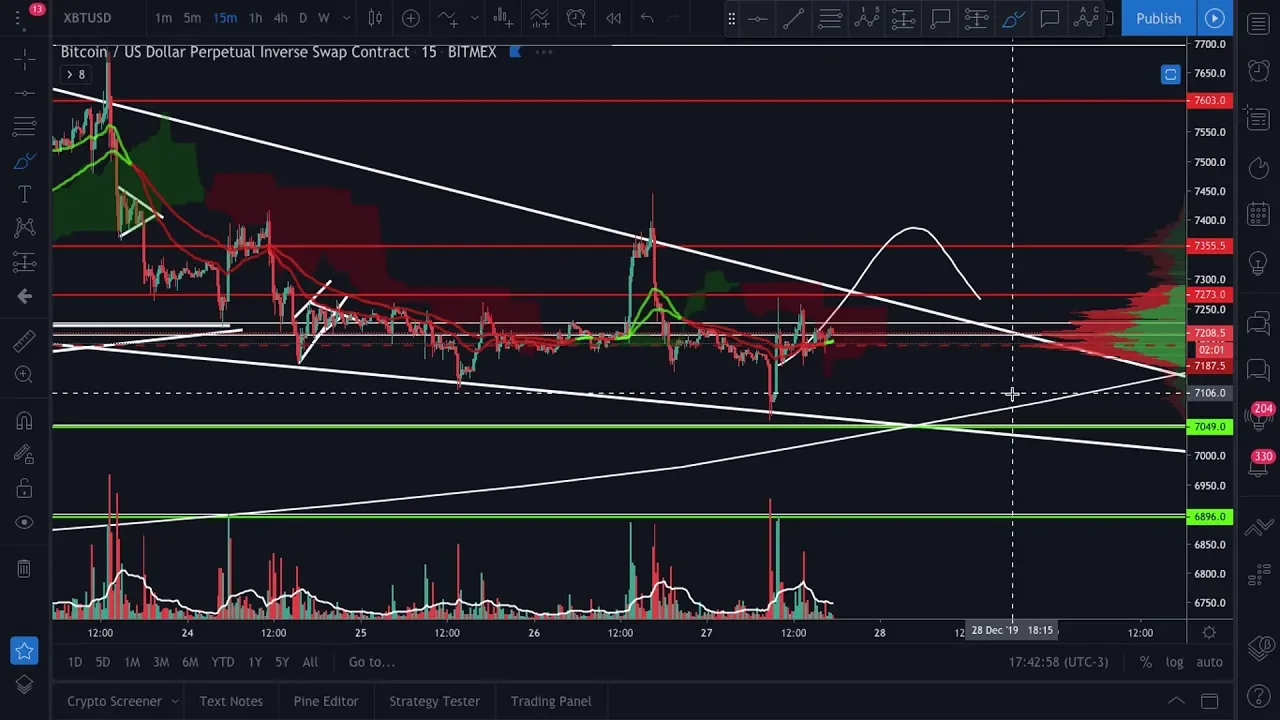Select the active brush drawing tool
Screen dimensions: 1280x720
click(1013, 18)
